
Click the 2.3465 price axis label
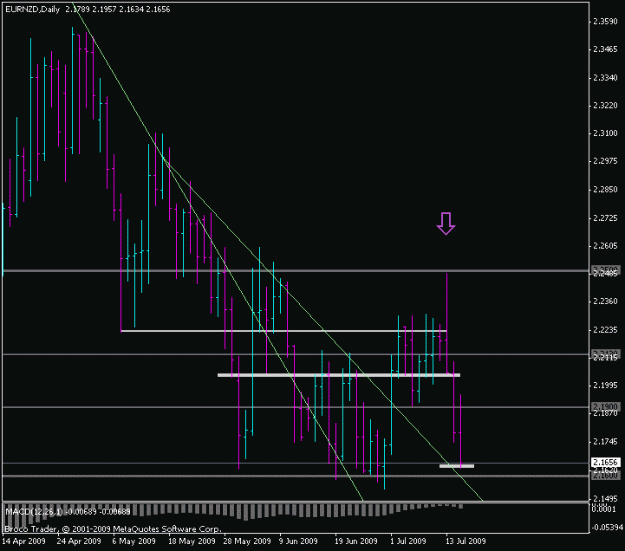pyautogui.click(x=605, y=49)
